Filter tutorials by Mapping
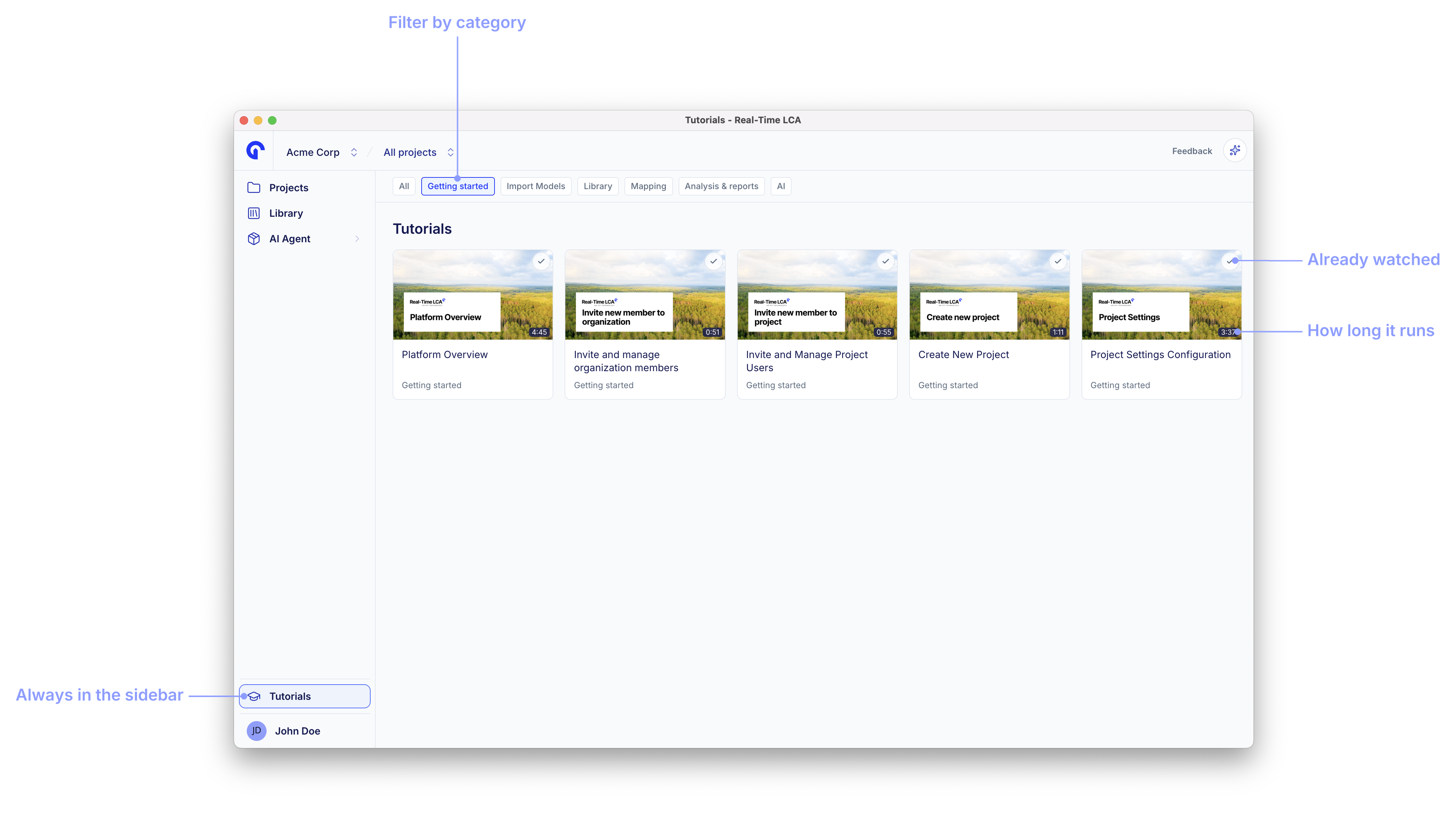Viewport: 1456px width, 816px height. 648,186
